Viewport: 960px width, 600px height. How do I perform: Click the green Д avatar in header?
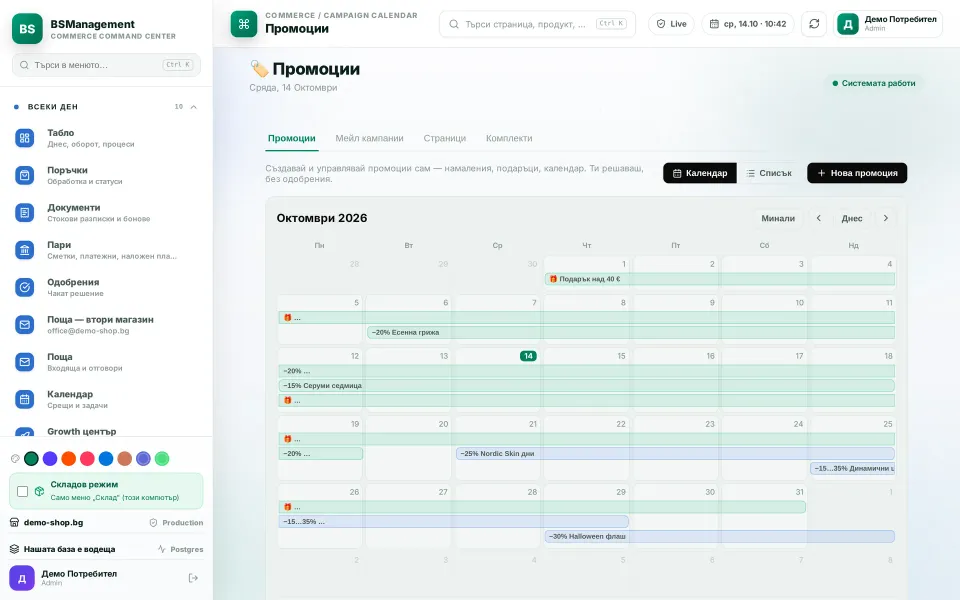tap(848, 24)
